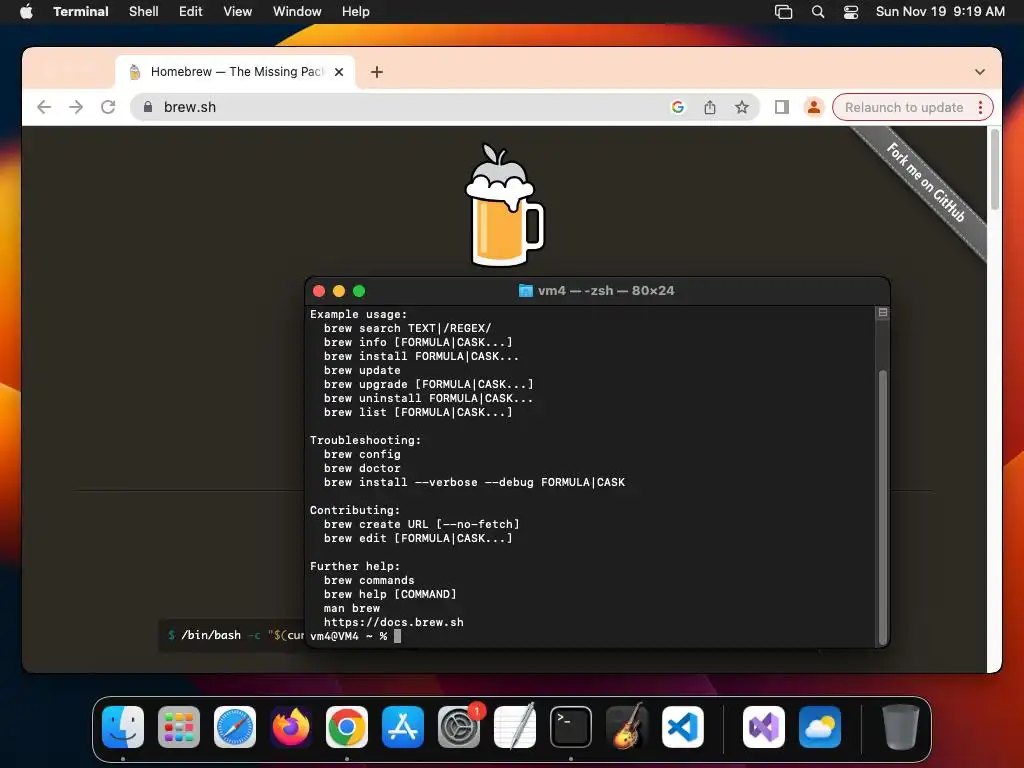Click the Terminal window title vm4 — -zsh
Viewport: 1024px width, 768px height.
pyautogui.click(x=596, y=291)
